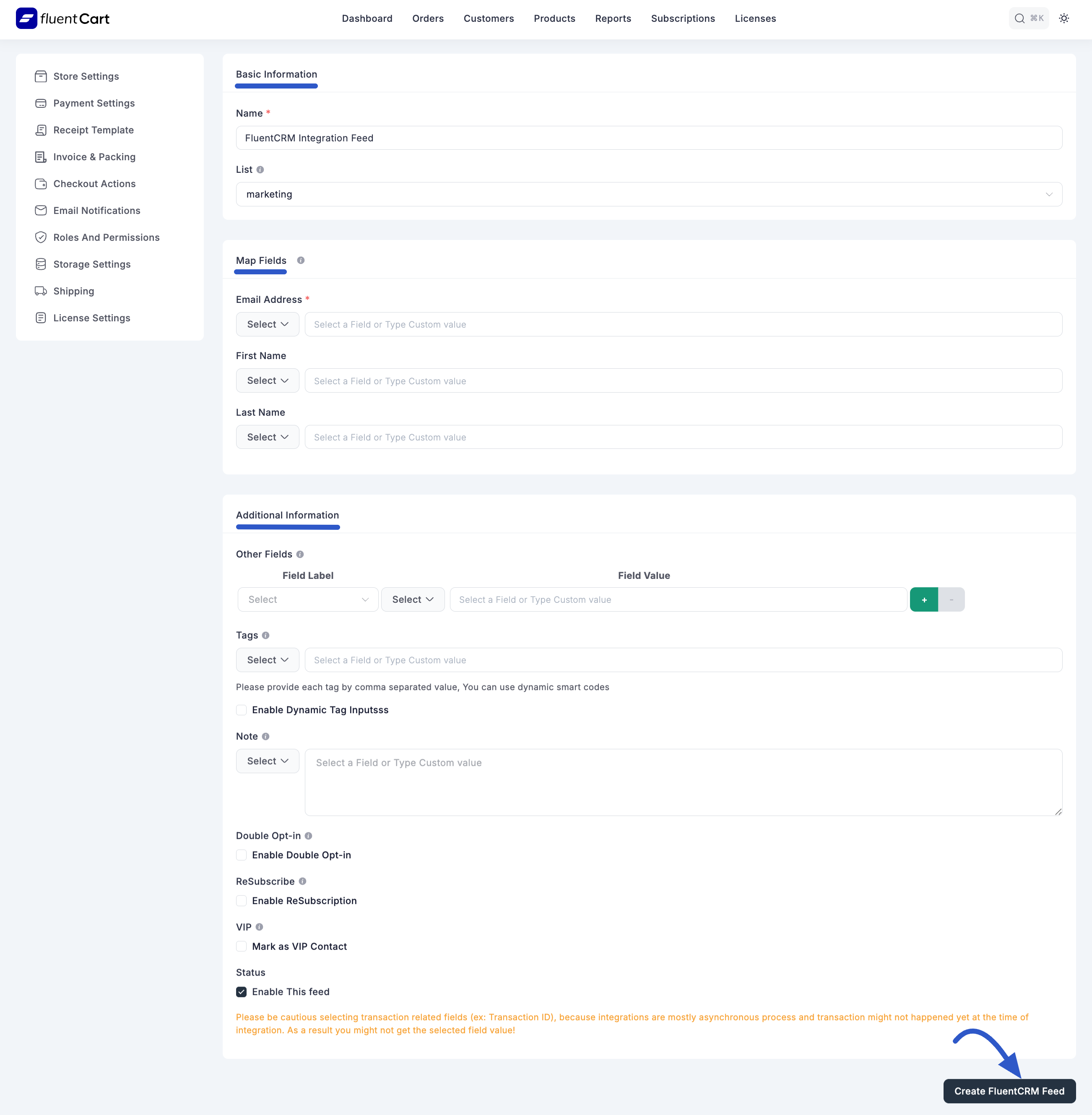Click the First Name value field
This screenshot has height=1115, width=1092.
coord(683,381)
